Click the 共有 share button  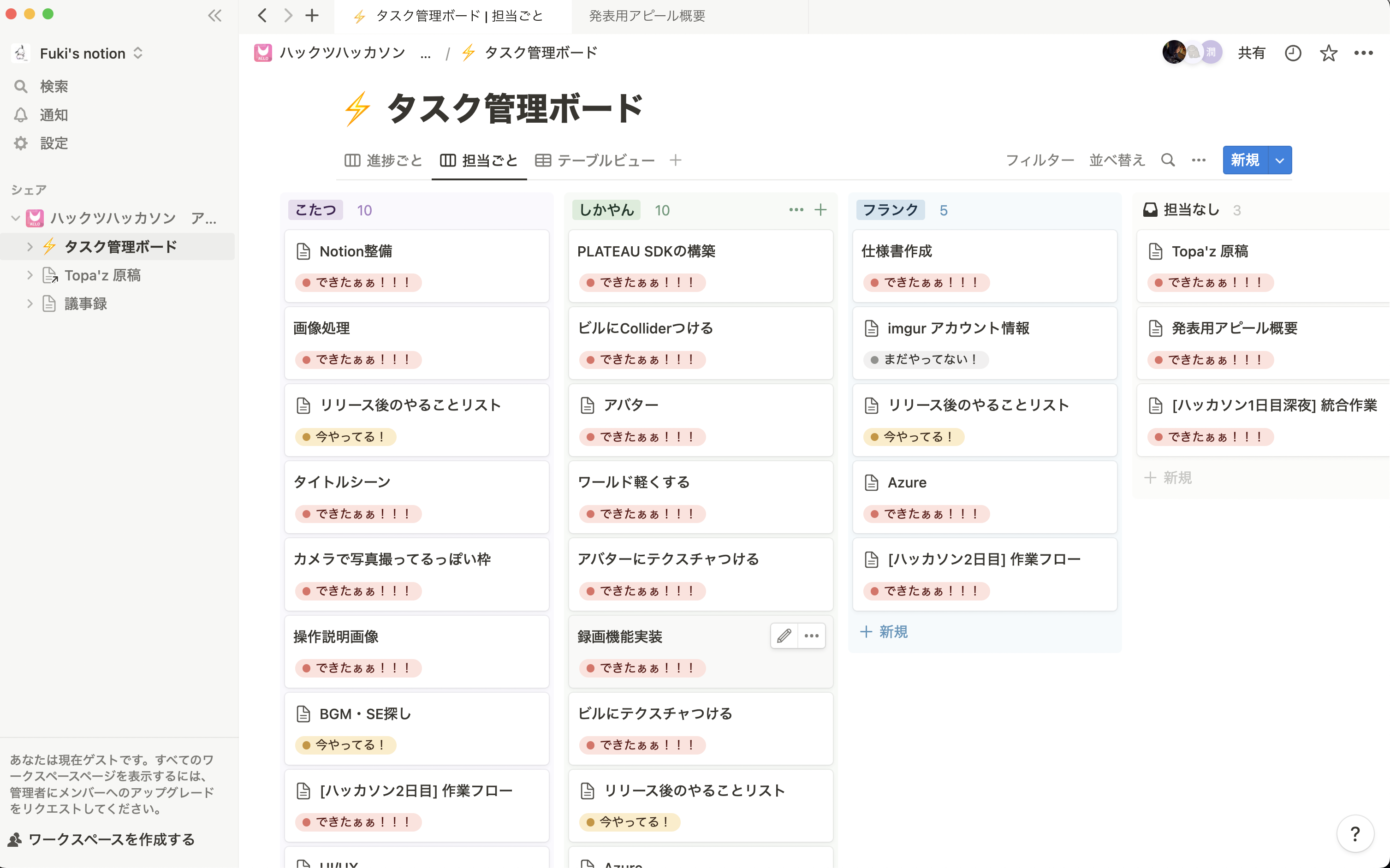[x=1251, y=53]
